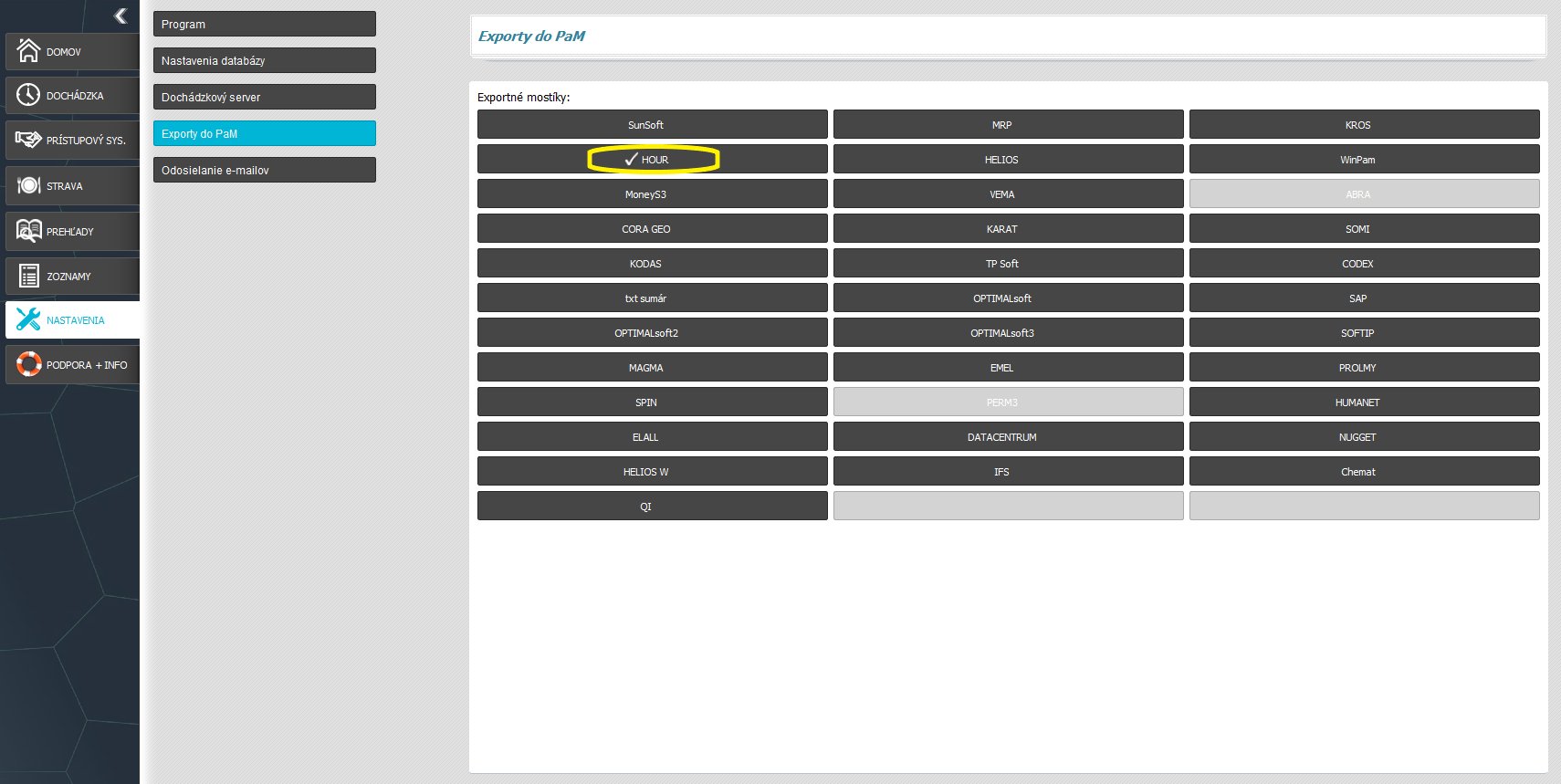Click the HUMANET export bridge button

pos(1365,402)
